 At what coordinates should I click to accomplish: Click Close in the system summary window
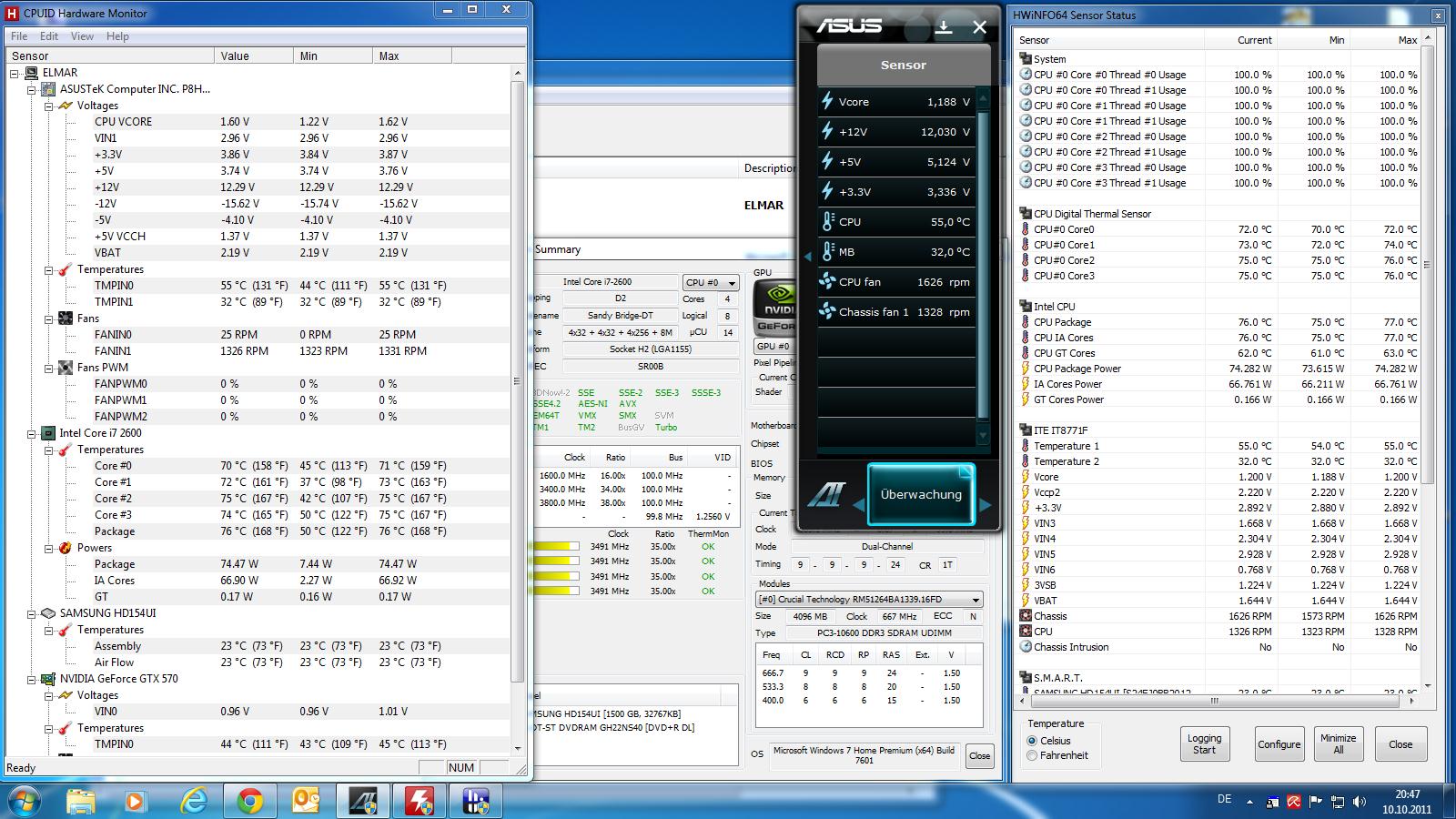[x=979, y=755]
